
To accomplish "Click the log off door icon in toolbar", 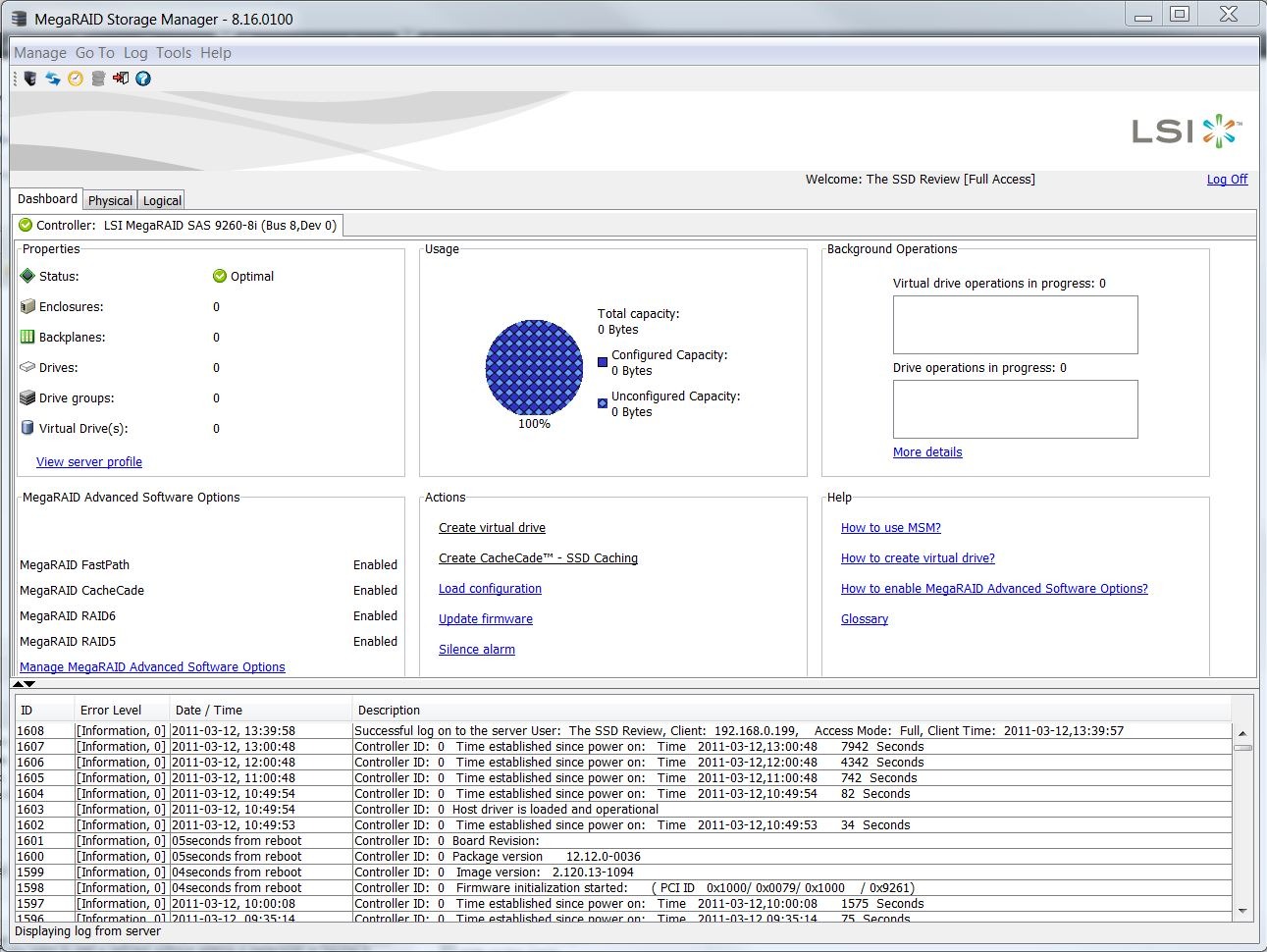I will [121, 79].
